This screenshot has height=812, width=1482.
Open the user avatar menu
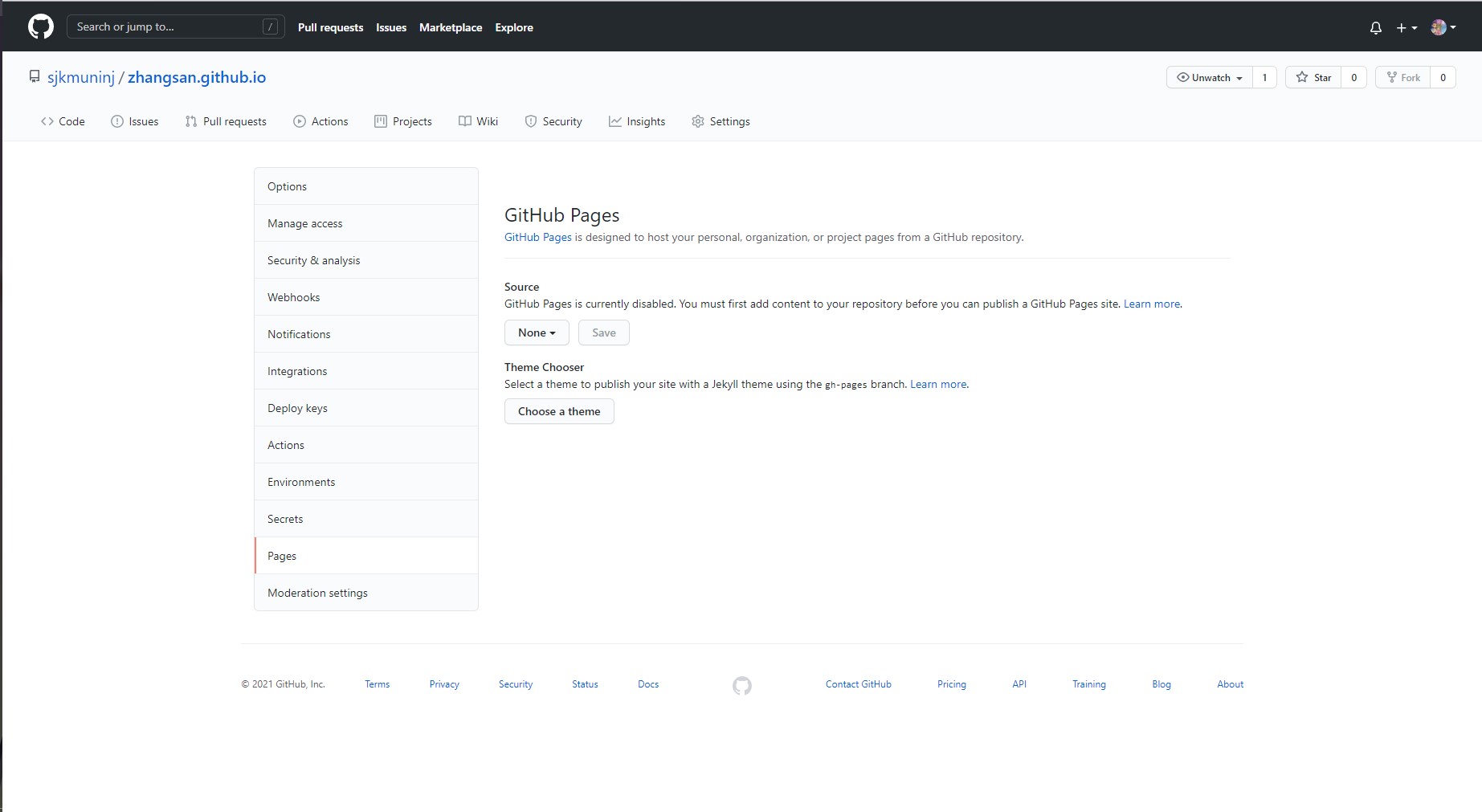(x=1443, y=27)
